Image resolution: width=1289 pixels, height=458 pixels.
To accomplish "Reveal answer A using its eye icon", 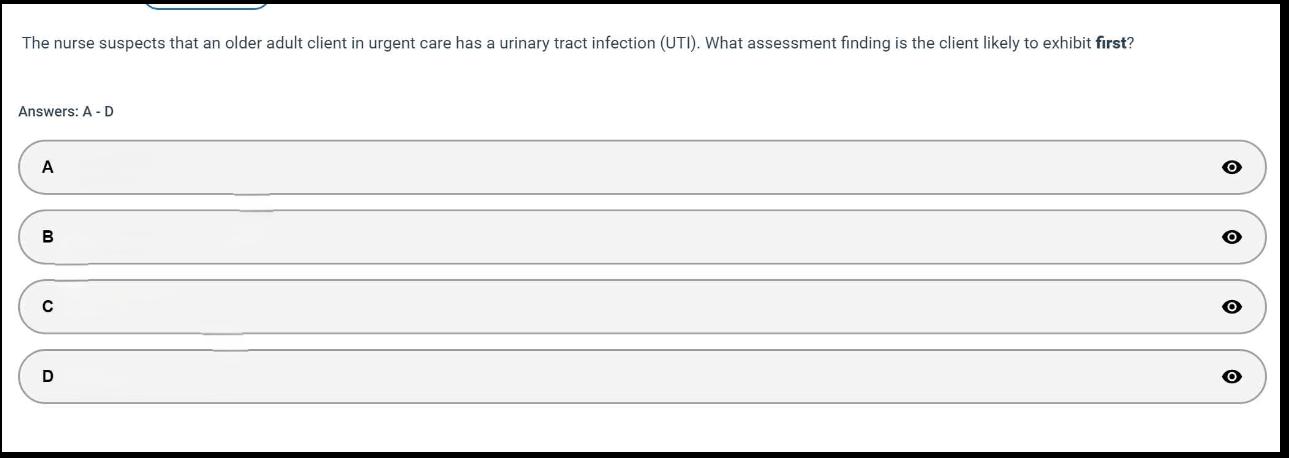I will pos(1232,168).
